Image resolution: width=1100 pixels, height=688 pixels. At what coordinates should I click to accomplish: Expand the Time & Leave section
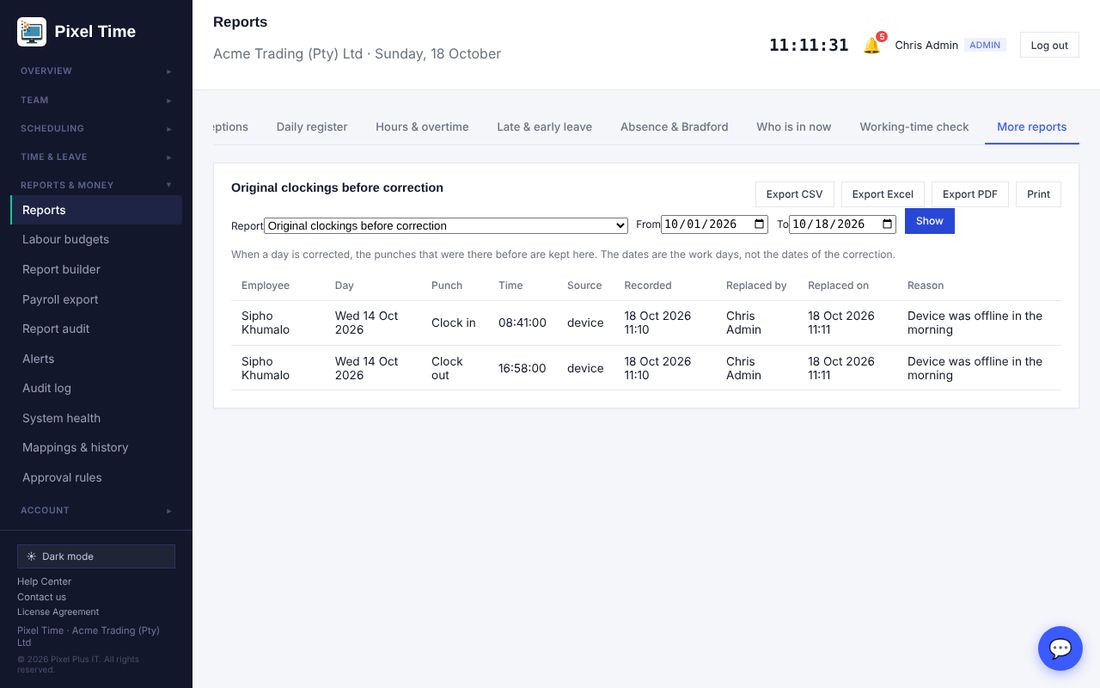[96, 157]
